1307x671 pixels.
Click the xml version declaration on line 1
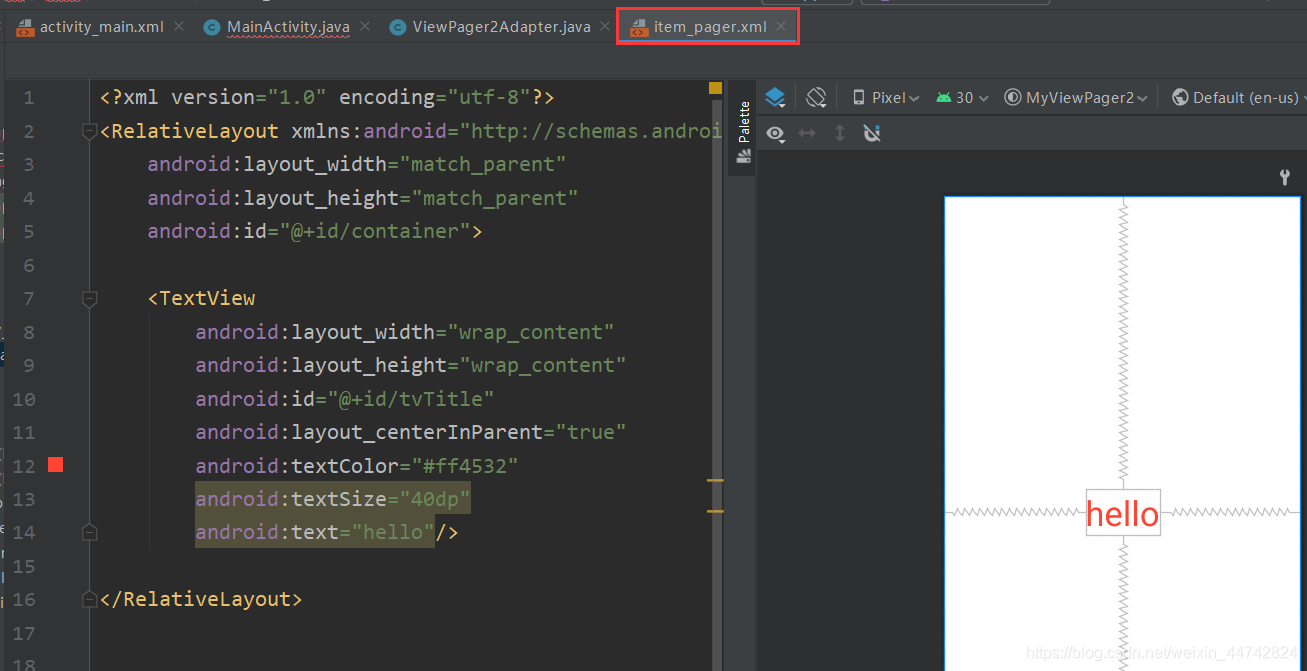click(327, 98)
